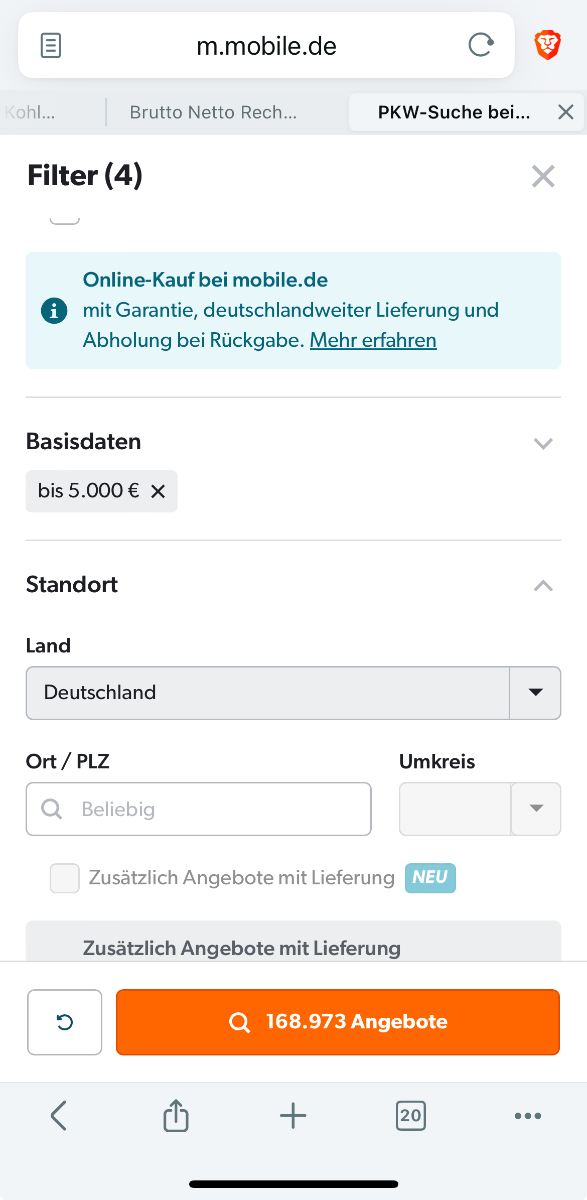The image size is (587, 1200).
Task: Expand the Basisdaten section
Action: (543, 443)
